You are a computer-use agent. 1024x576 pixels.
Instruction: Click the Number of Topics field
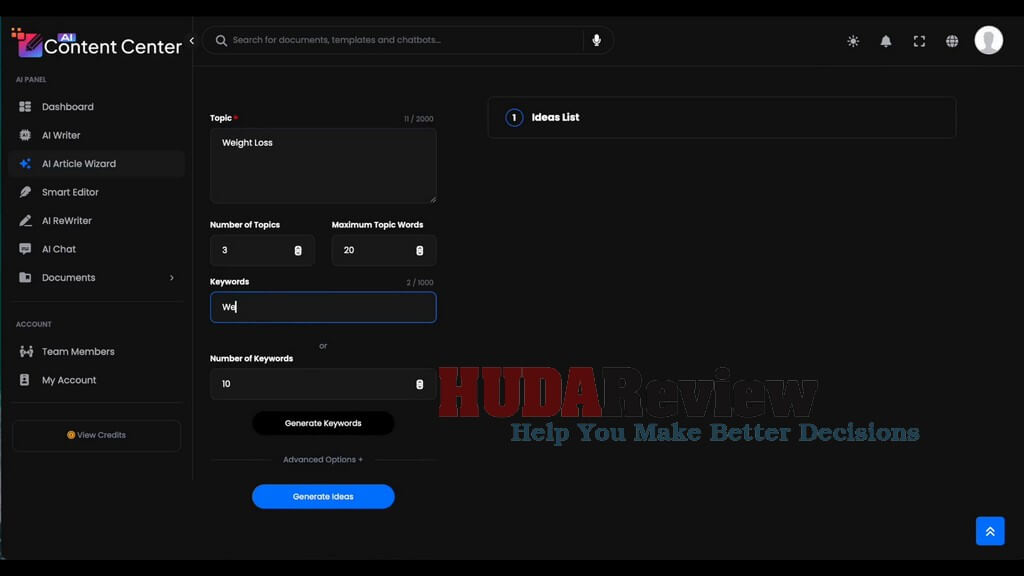262,250
